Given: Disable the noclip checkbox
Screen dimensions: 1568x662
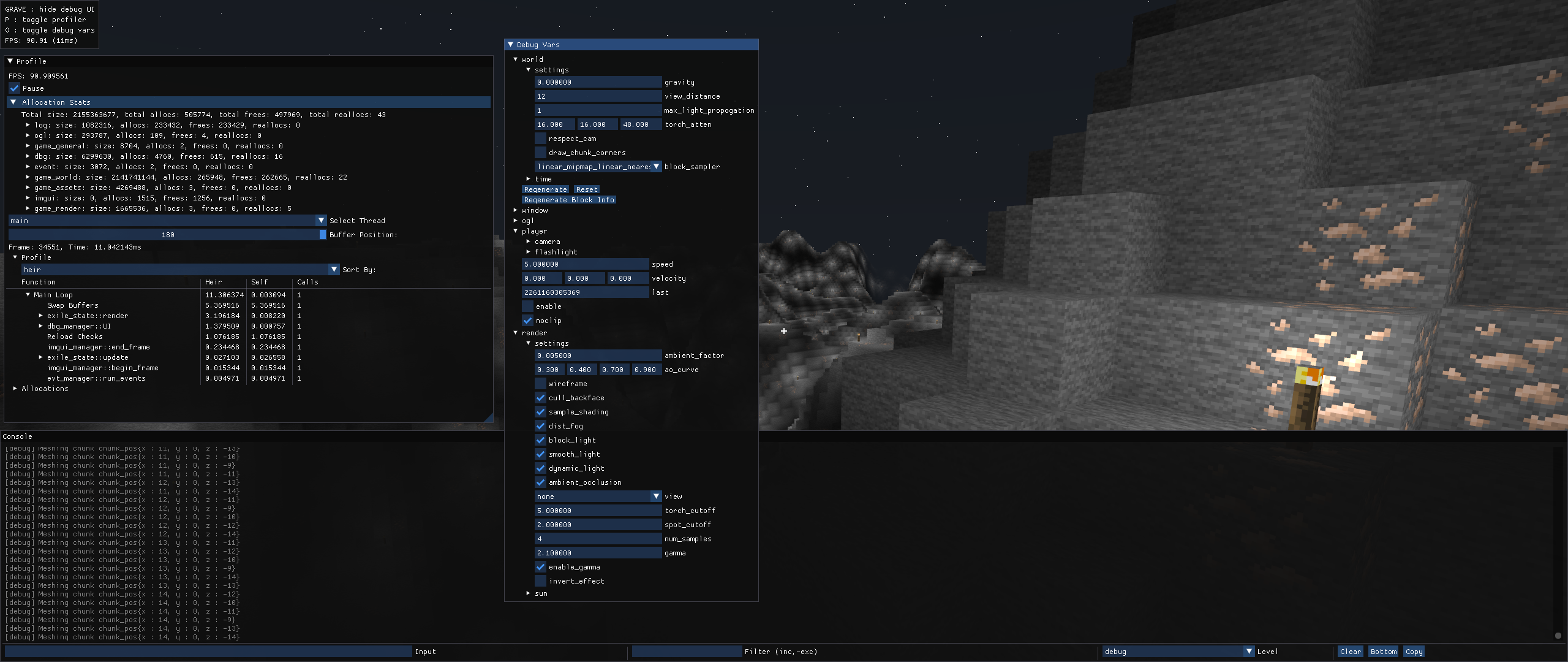Looking at the screenshot, I should click(x=527, y=321).
